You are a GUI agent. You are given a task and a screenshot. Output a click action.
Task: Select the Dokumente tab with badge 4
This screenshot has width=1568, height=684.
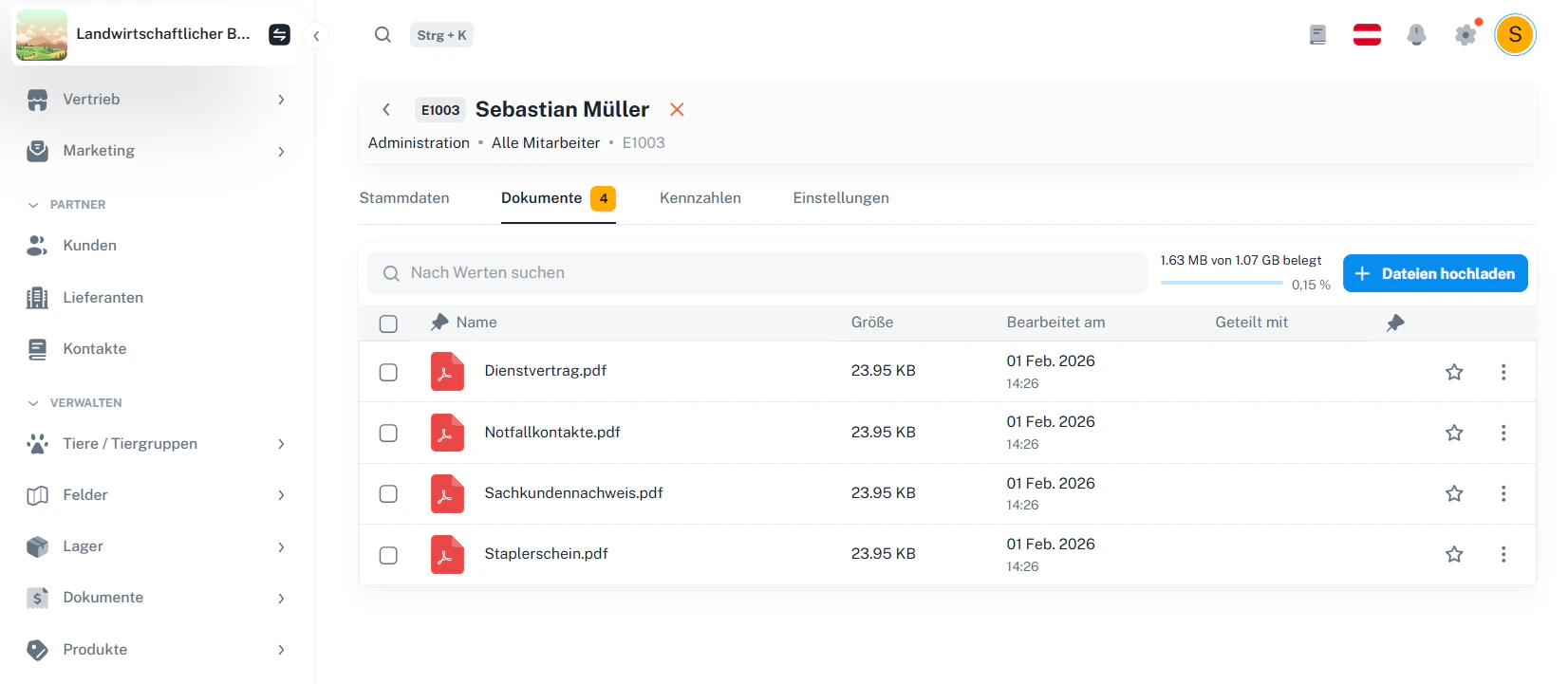(558, 198)
